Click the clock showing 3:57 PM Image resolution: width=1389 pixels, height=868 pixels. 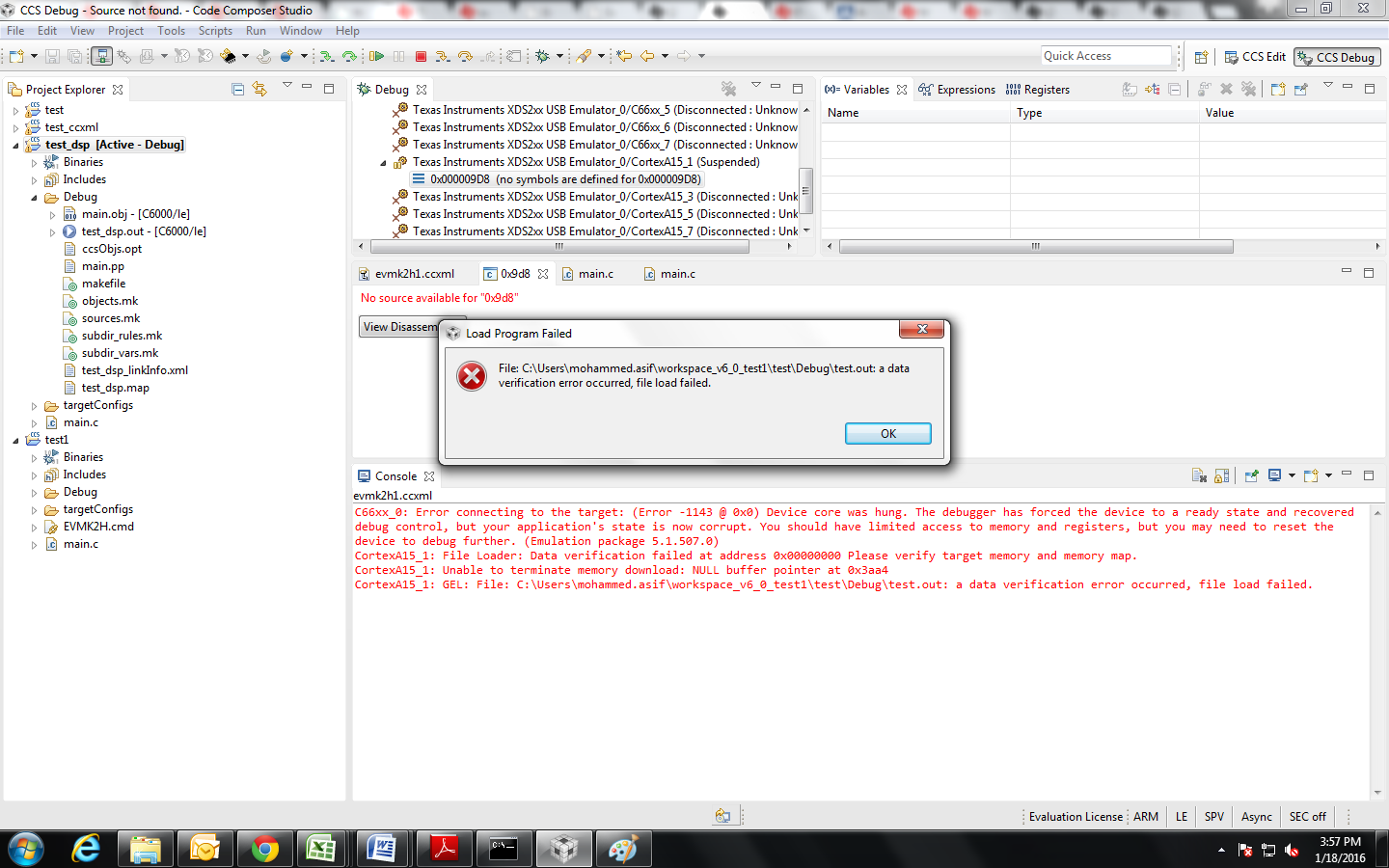[x=1340, y=842]
